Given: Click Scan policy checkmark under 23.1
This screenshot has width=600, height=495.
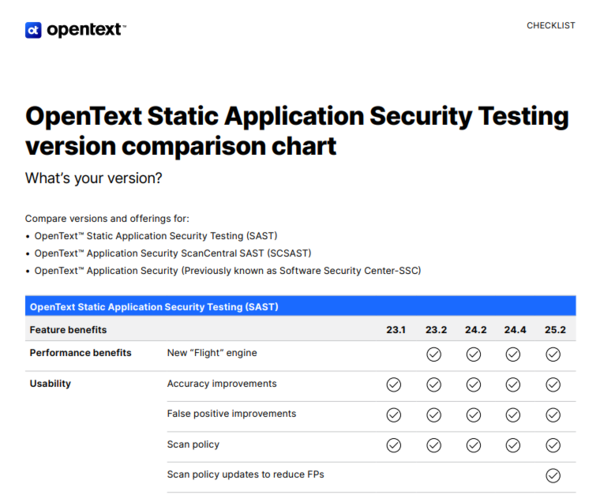Looking at the screenshot, I should 394,446.
